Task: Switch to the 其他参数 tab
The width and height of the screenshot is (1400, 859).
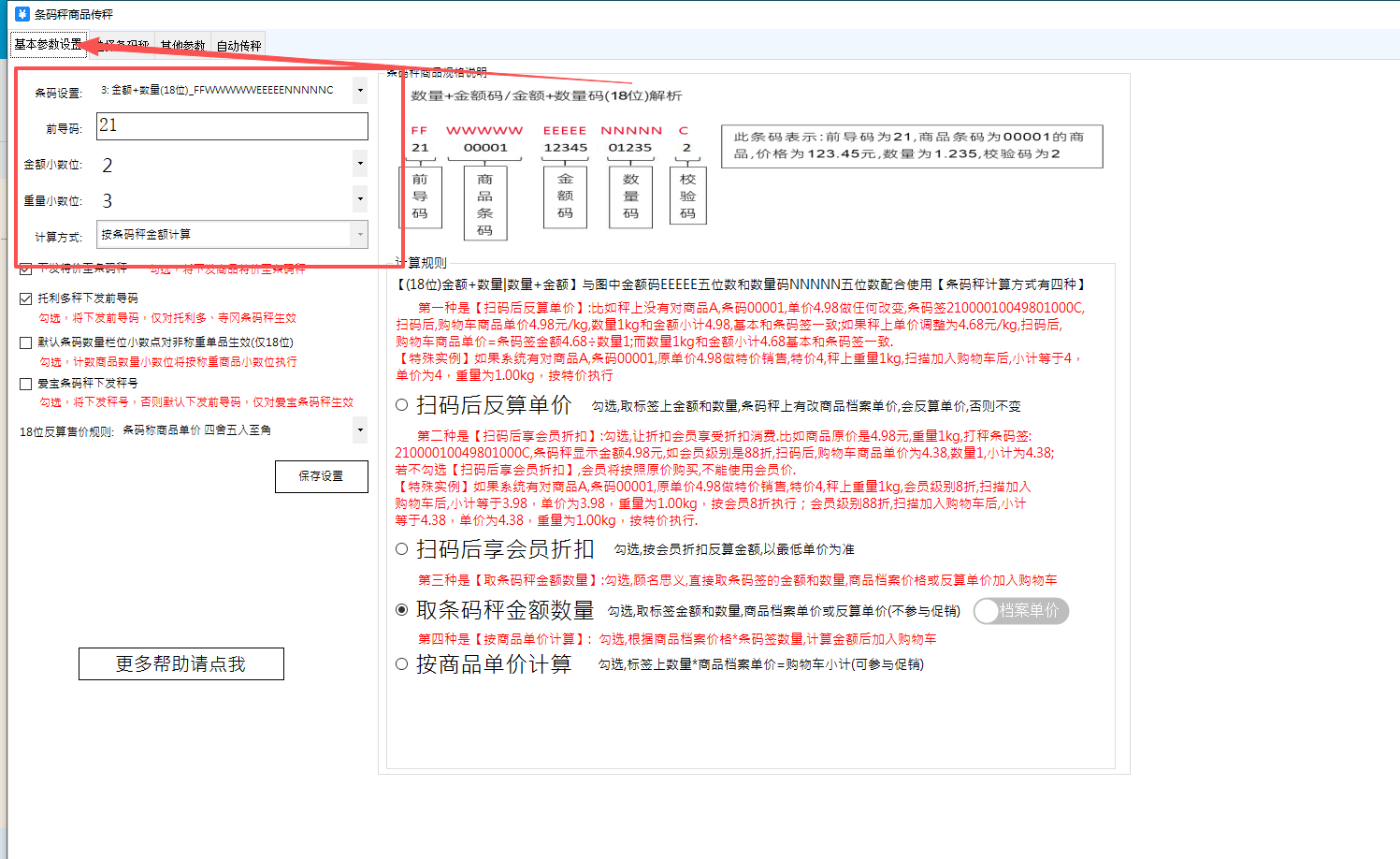Action: [x=182, y=45]
